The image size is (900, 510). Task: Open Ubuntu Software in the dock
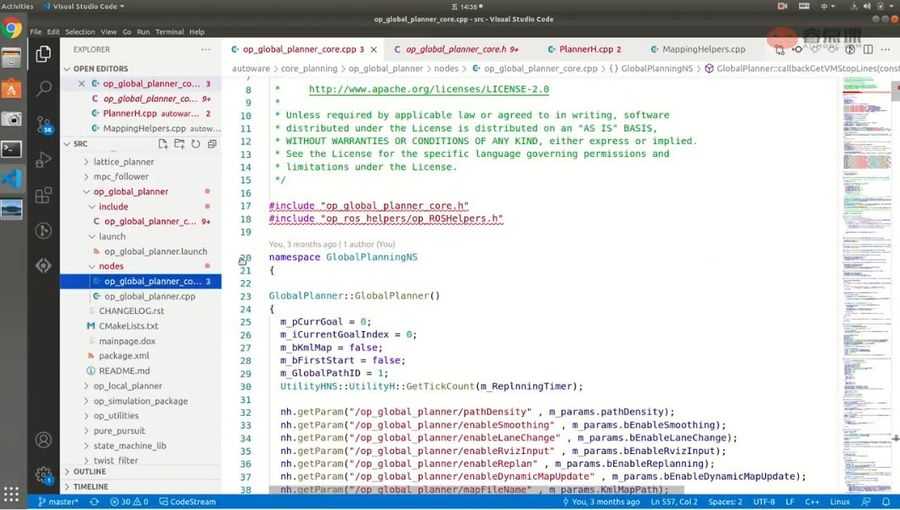click(11, 89)
